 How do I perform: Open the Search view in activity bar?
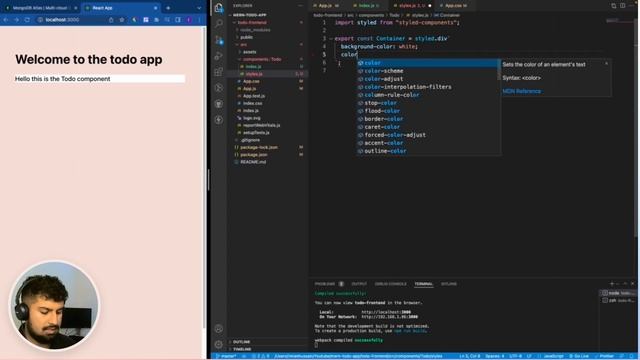219,24
